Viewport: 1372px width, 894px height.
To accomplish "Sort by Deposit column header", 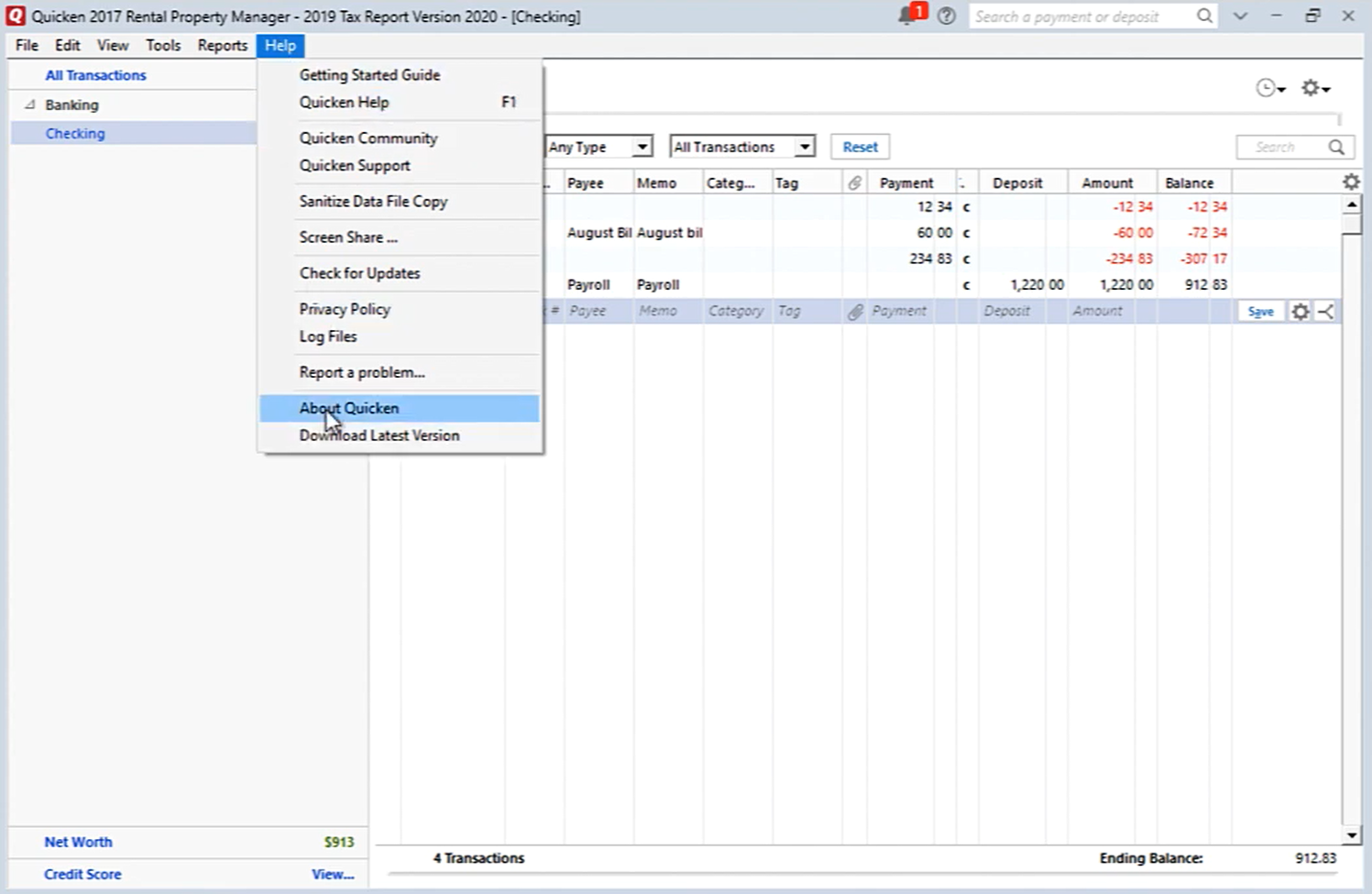I will click(x=1022, y=183).
